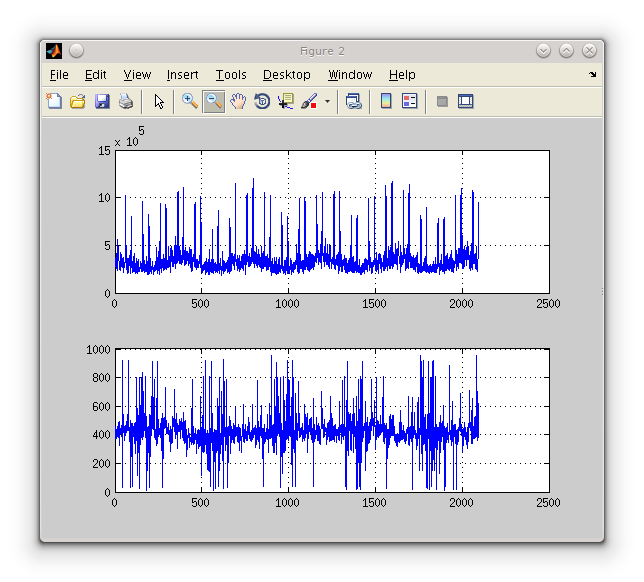This screenshot has height=582, width=644.
Task: Click the Hide Plot Tools button
Action: (x=442, y=101)
